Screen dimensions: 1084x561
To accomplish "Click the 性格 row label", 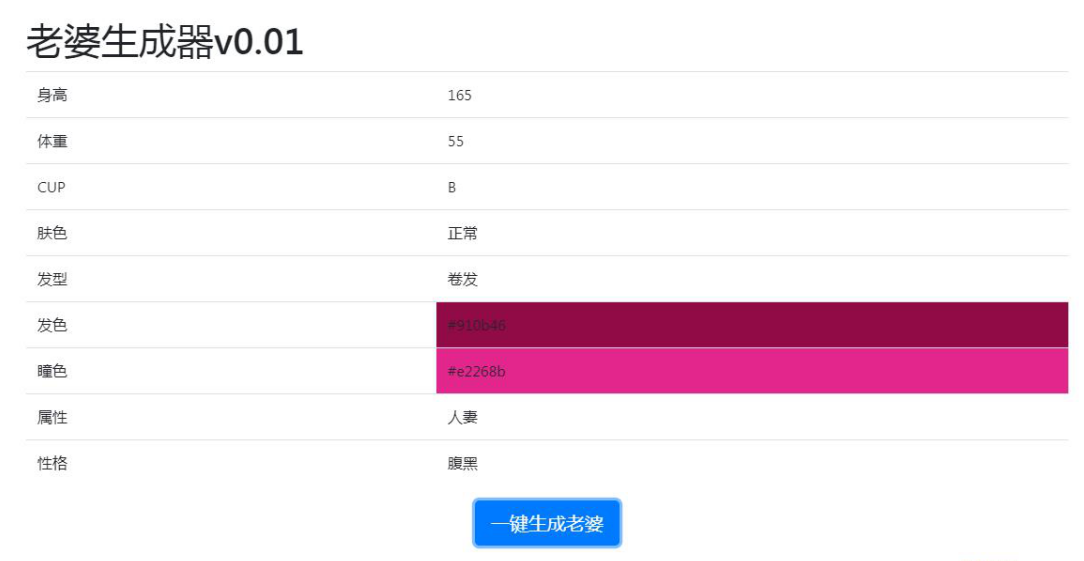I will [53, 464].
